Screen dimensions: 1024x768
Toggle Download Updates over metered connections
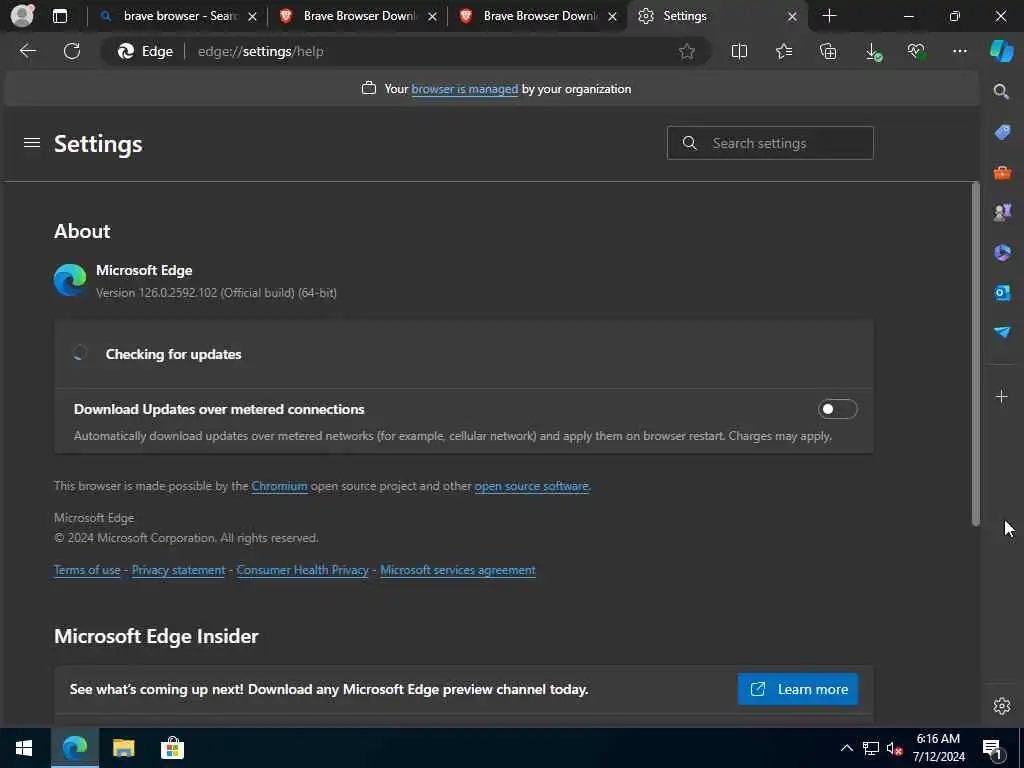point(837,409)
